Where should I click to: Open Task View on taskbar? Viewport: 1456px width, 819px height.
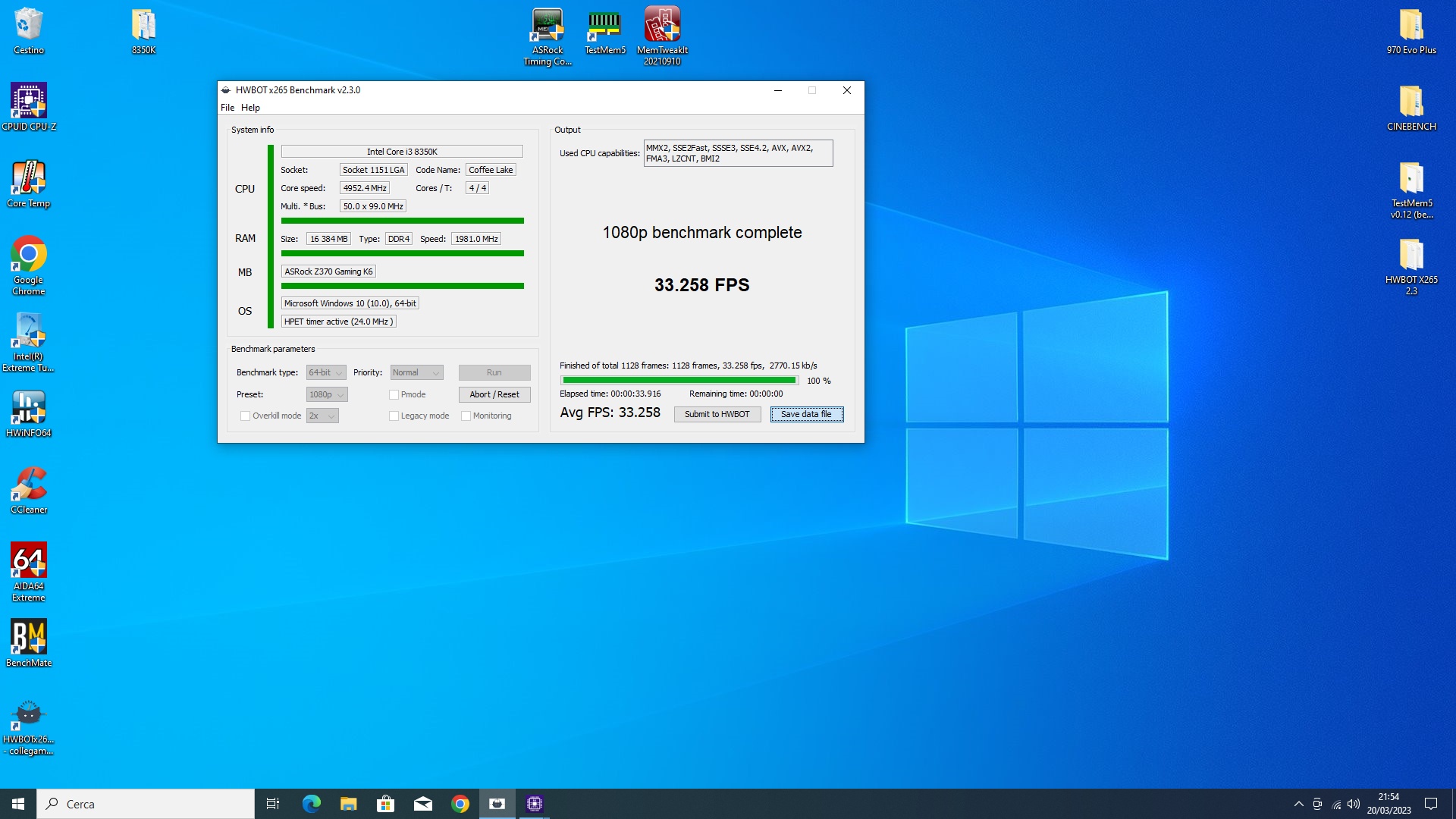(x=273, y=804)
